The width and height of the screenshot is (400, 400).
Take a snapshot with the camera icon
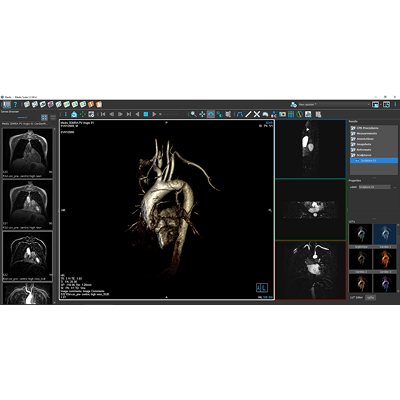(282, 114)
